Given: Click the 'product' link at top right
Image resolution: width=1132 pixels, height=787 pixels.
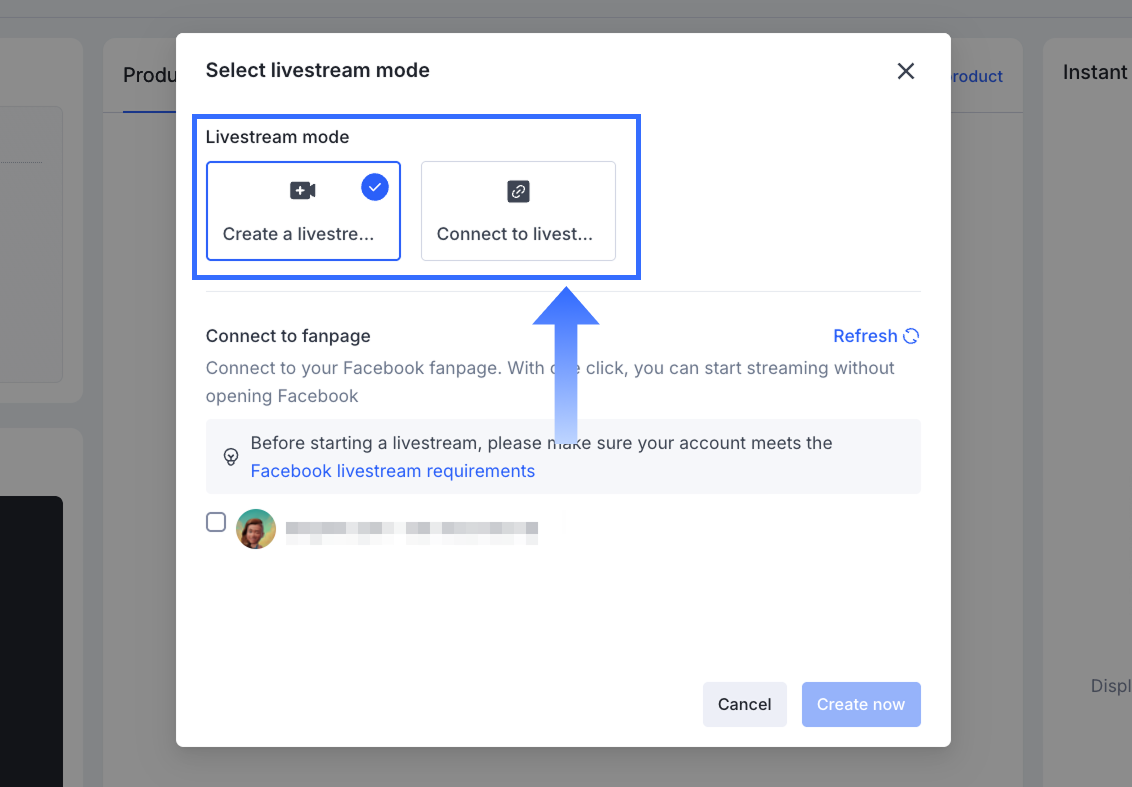Looking at the screenshot, I should (976, 77).
